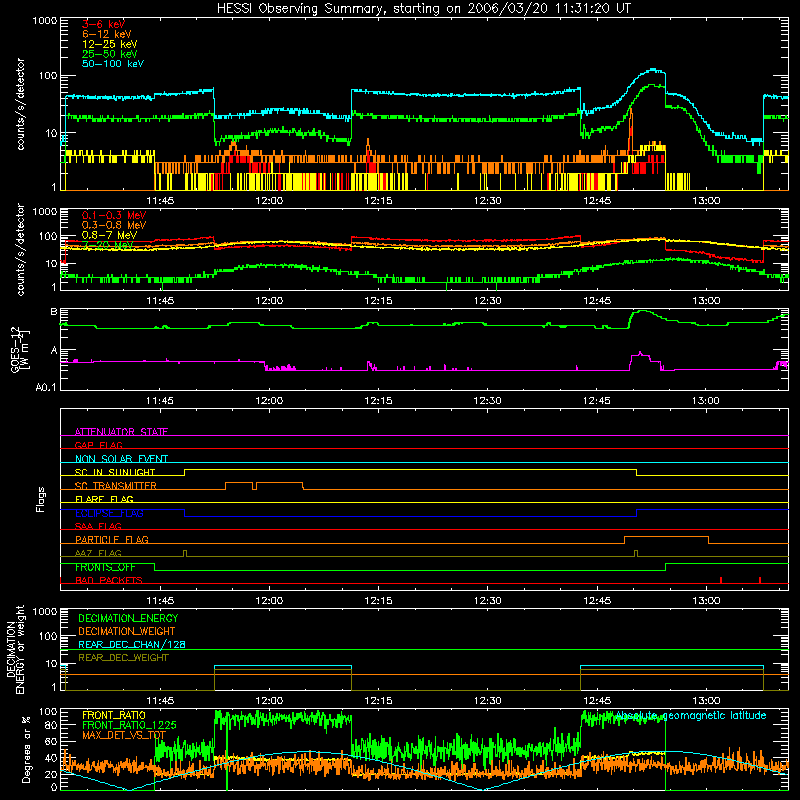
Task: Select the 1000 tick on keV panel axis
Action: click(x=44, y=21)
